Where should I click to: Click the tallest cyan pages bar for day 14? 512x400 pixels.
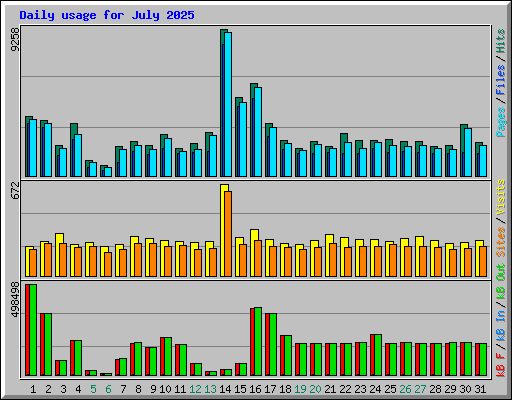228,104
